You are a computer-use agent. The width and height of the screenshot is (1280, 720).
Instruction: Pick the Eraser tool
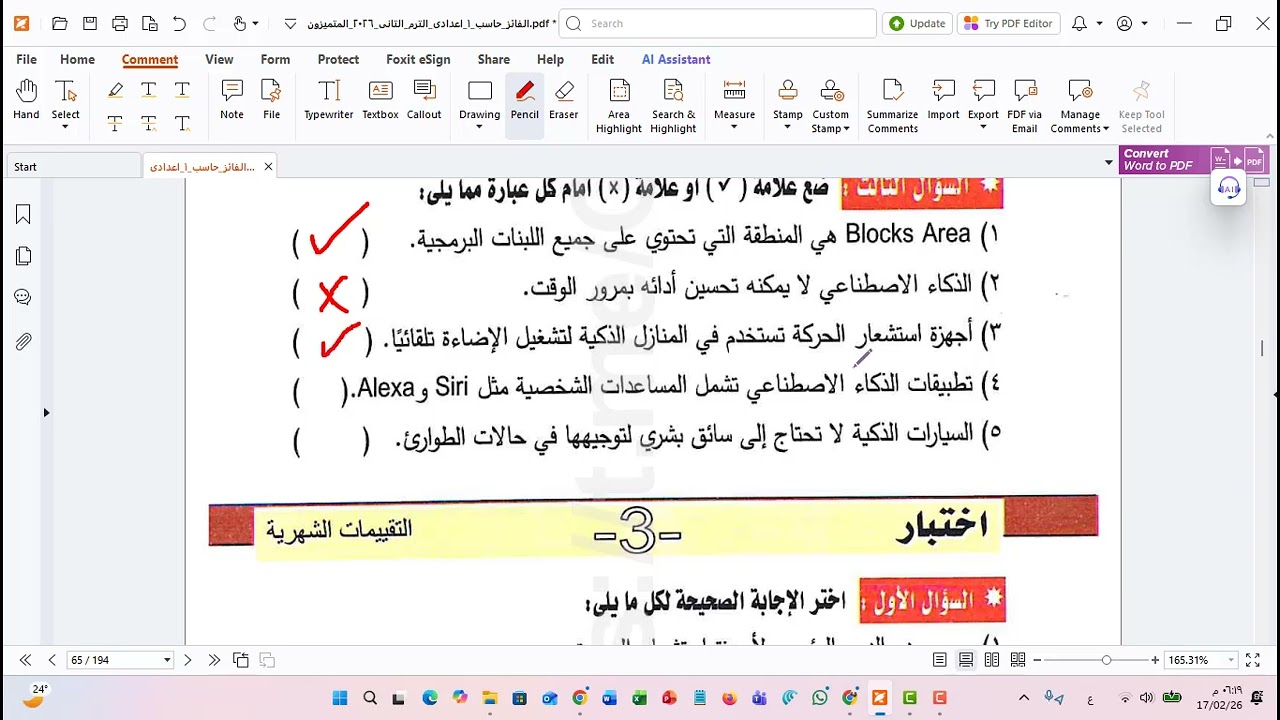click(x=564, y=100)
